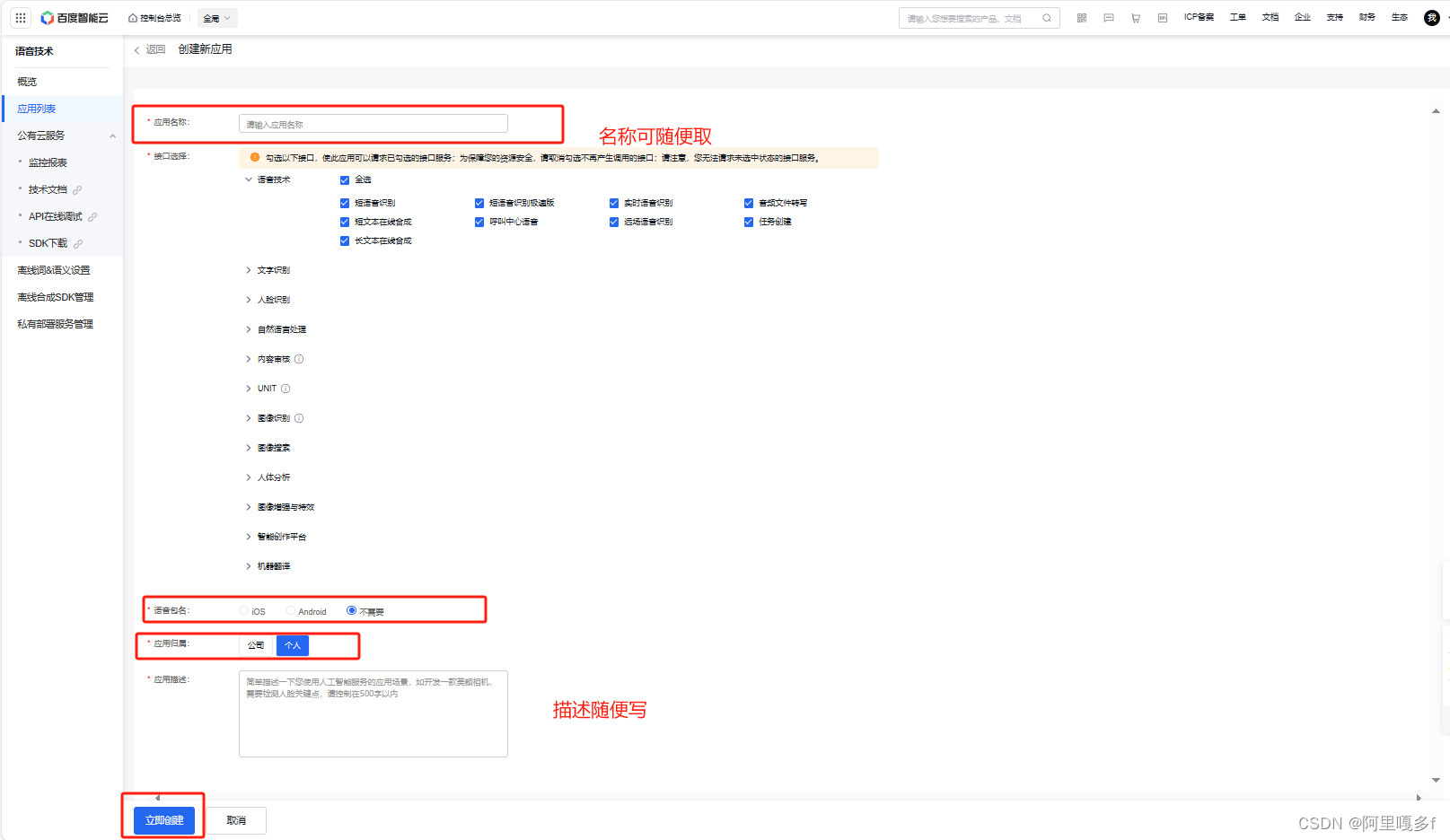Click the search magnifier icon
The height and width of the screenshot is (840, 1450).
pyautogui.click(x=1047, y=18)
